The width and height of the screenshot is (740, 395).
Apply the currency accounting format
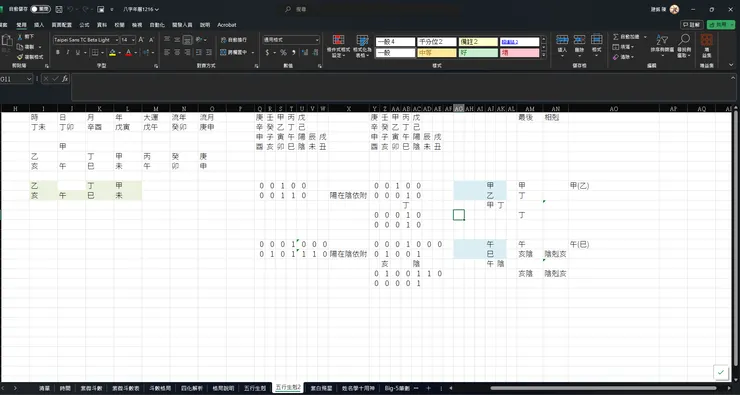pyautogui.click(x=267, y=52)
